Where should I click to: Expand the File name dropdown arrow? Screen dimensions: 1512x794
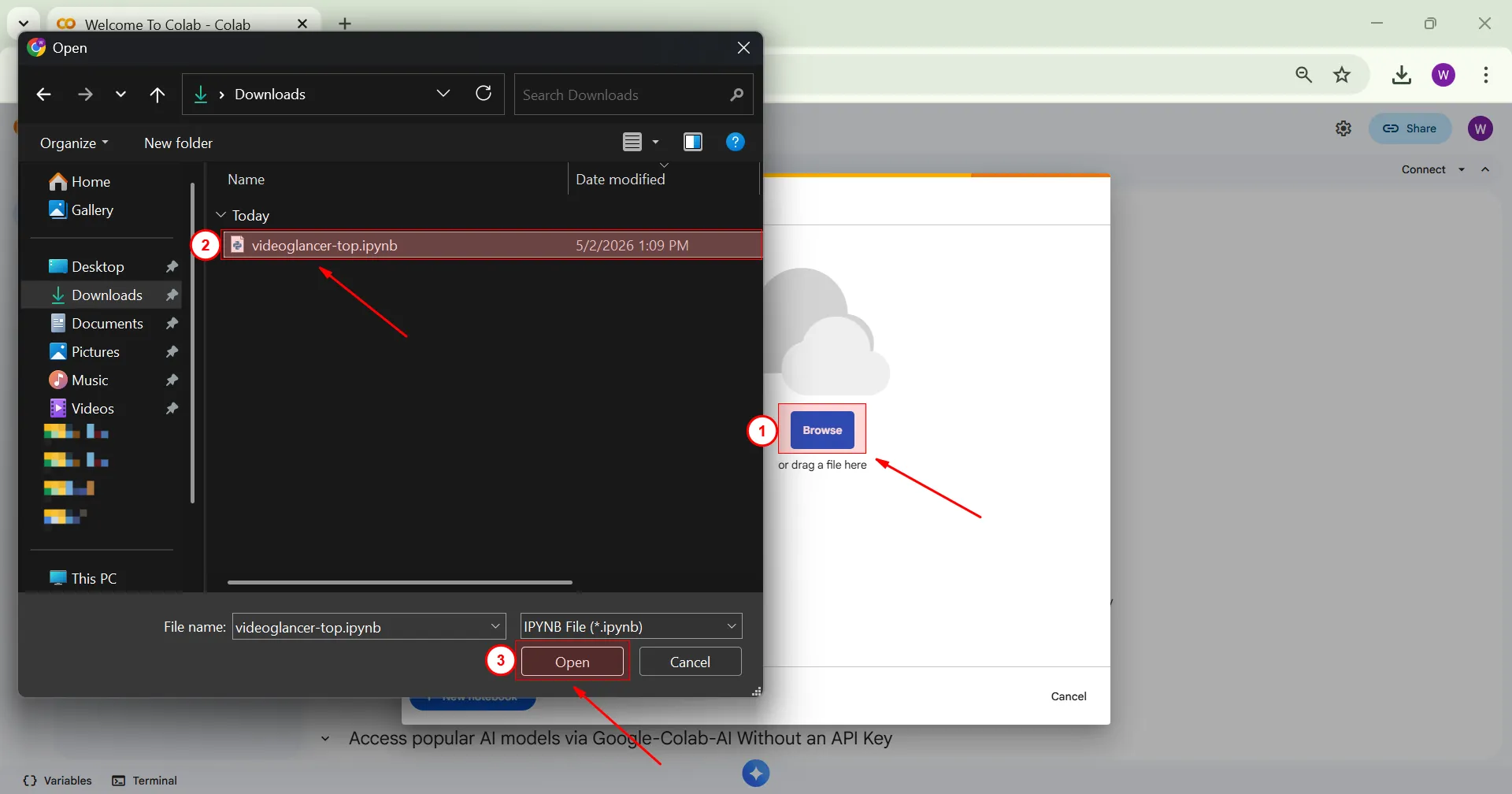pyautogui.click(x=495, y=626)
